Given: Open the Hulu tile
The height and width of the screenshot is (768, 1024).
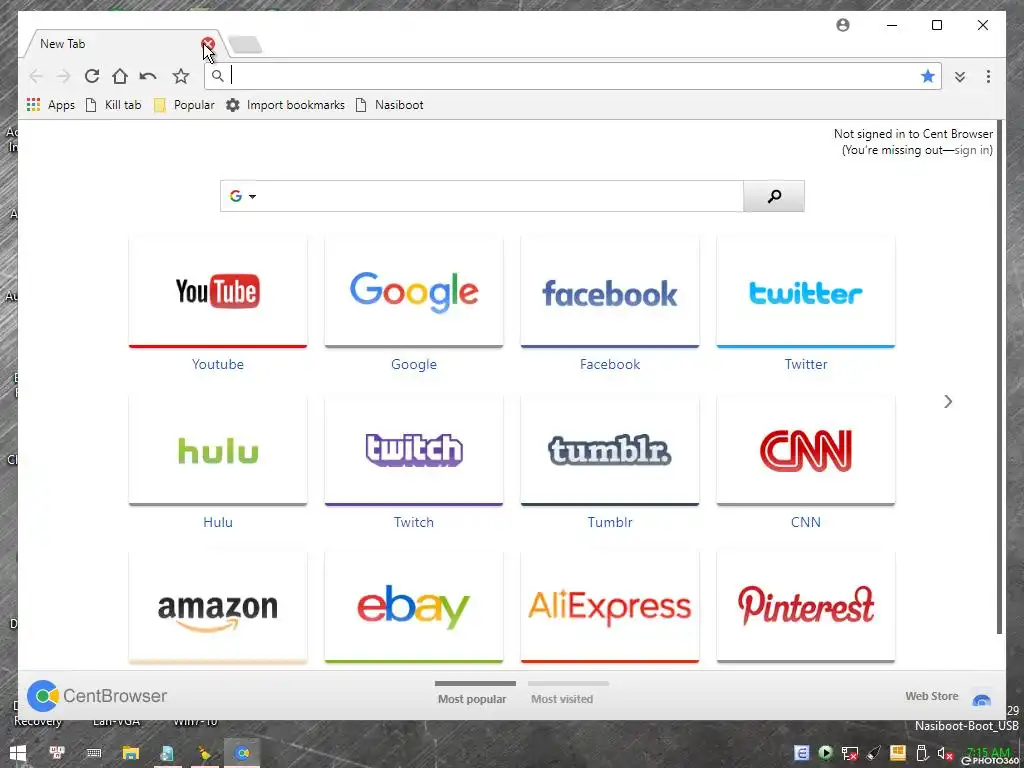Looking at the screenshot, I should [218, 450].
